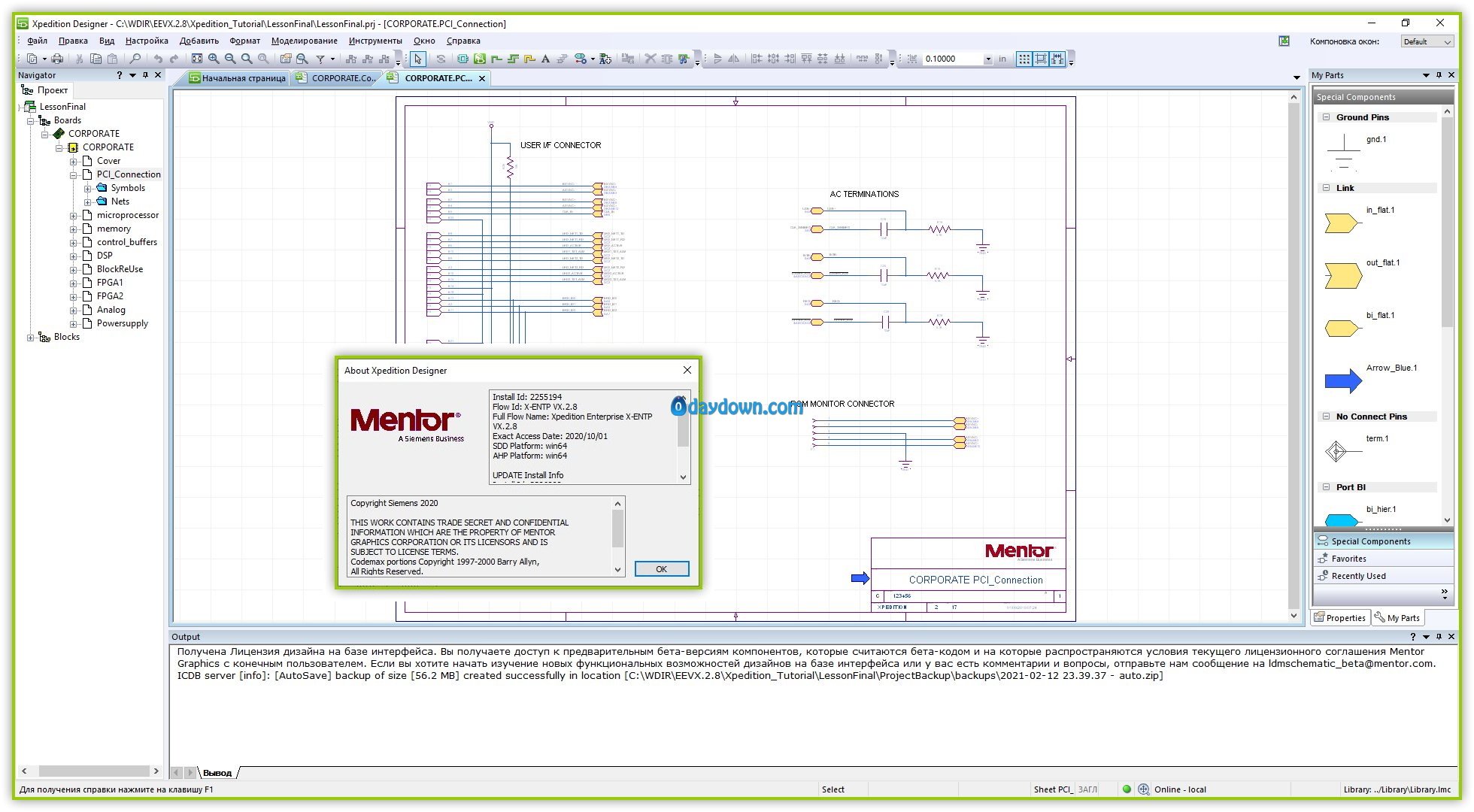Switch to the Properties bottom tab
This screenshot has height=812, width=1474.
[x=1339, y=618]
